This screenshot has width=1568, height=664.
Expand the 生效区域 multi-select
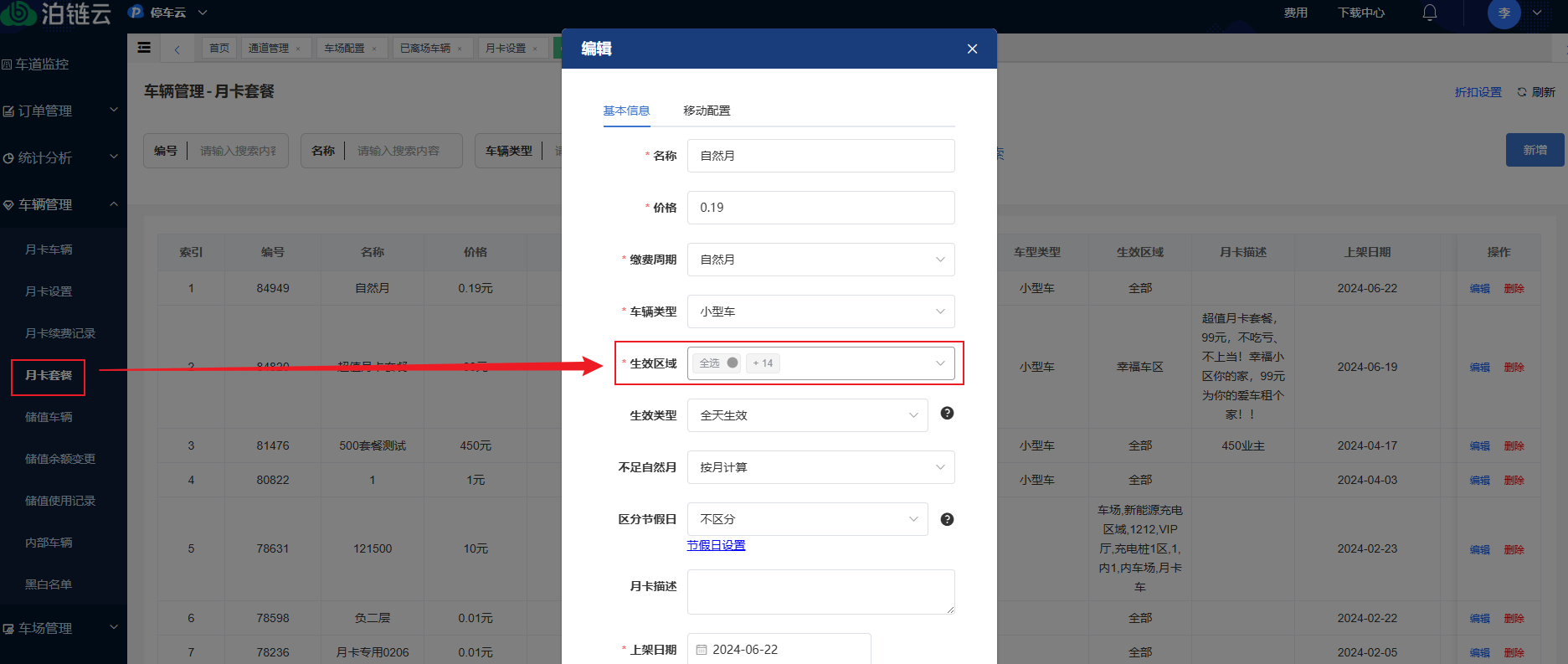pyautogui.click(x=820, y=363)
